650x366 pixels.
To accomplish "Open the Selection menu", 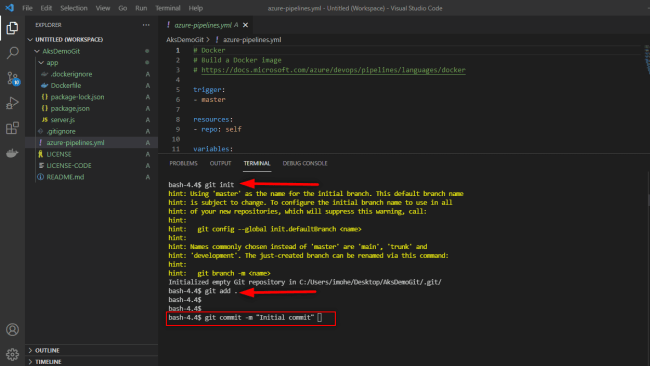I will (74, 8).
